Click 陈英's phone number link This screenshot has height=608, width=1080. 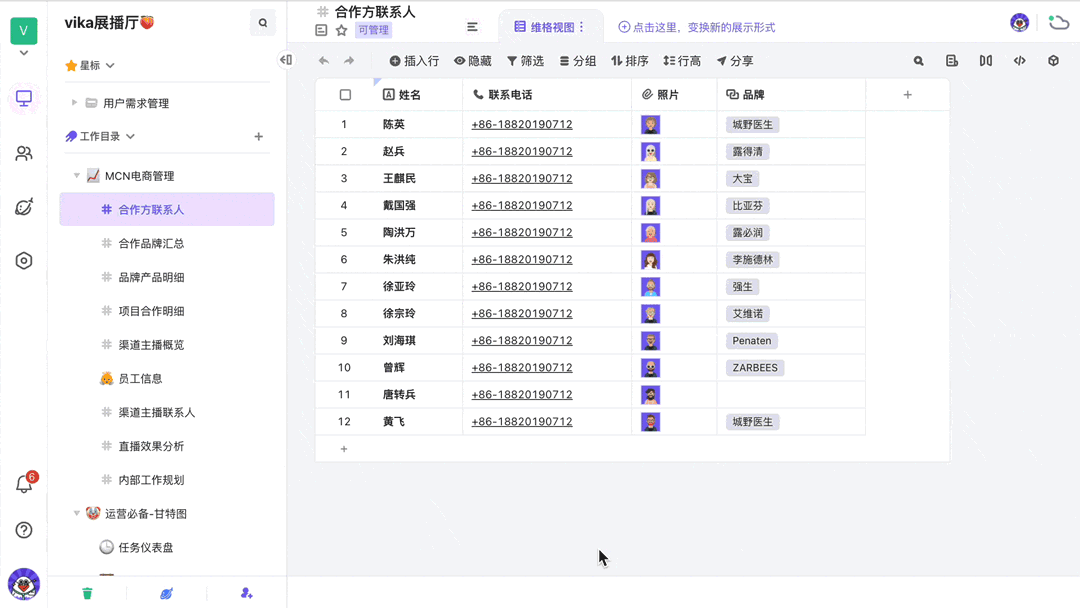(x=521, y=125)
